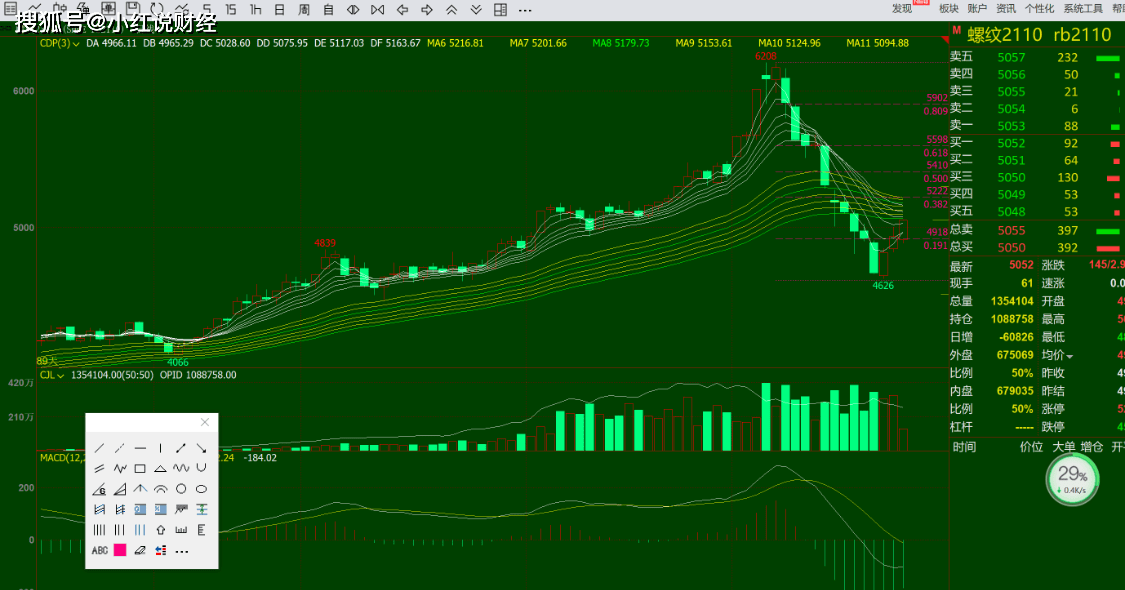Open the 均价 dropdown arrow
Image resolution: width=1125 pixels, height=590 pixels.
[x=1069, y=356]
